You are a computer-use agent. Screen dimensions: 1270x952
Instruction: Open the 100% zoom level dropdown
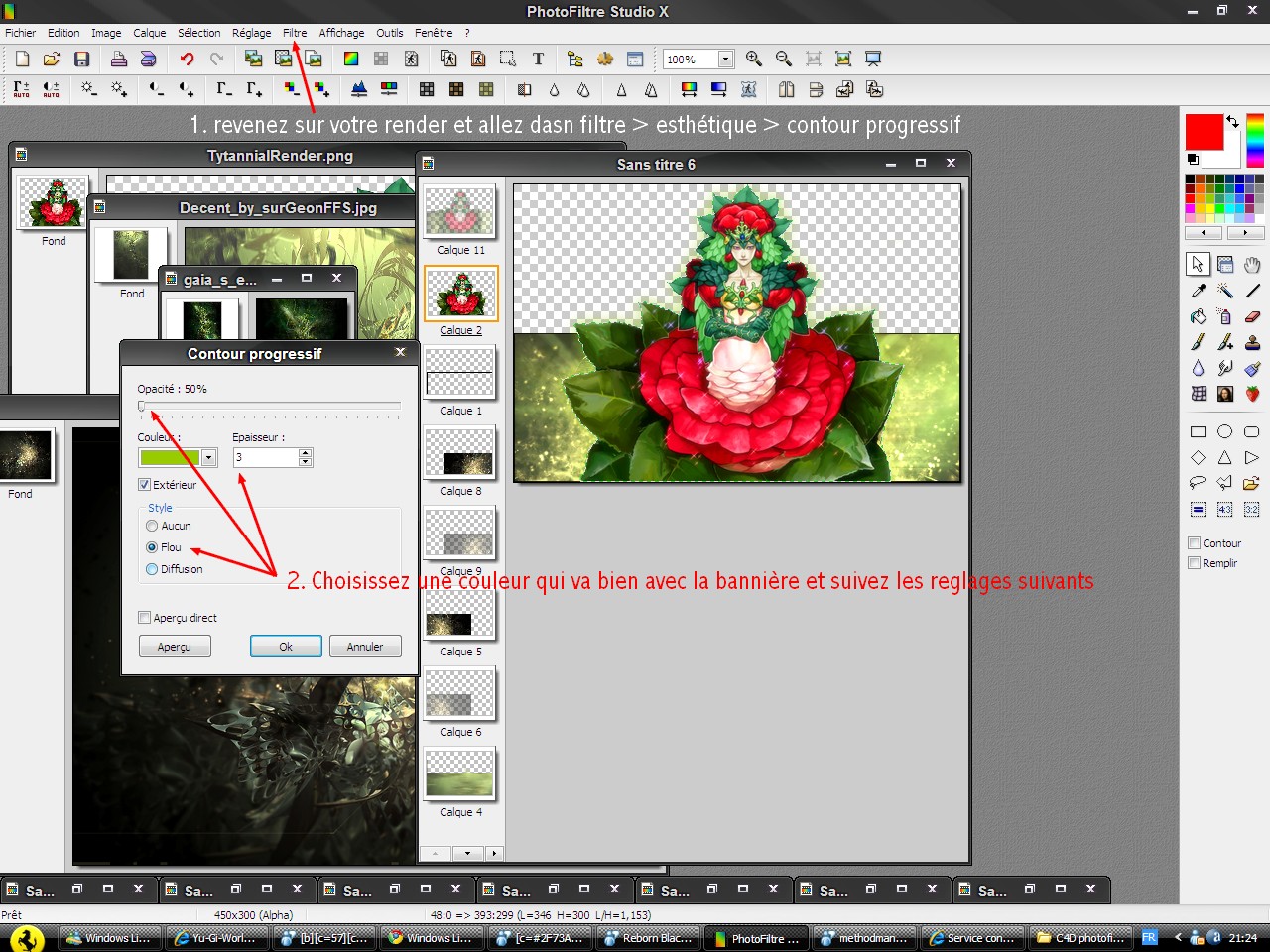coord(725,59)
